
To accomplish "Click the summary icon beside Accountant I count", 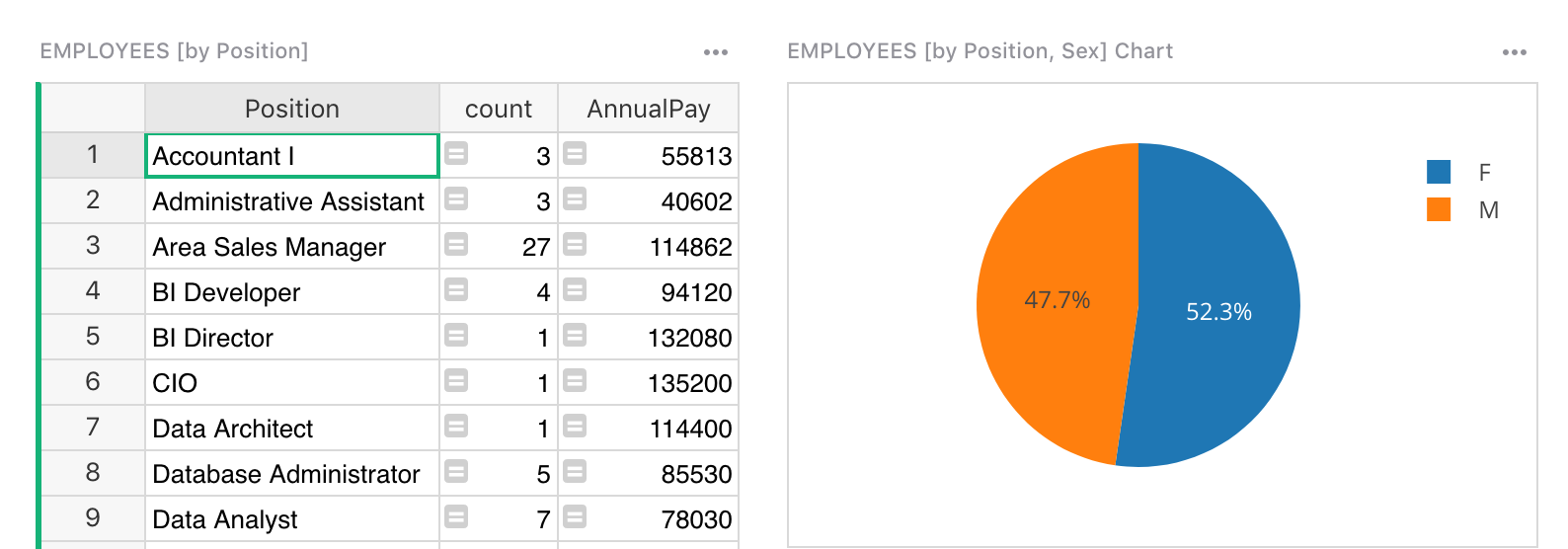I will [455, 154].
